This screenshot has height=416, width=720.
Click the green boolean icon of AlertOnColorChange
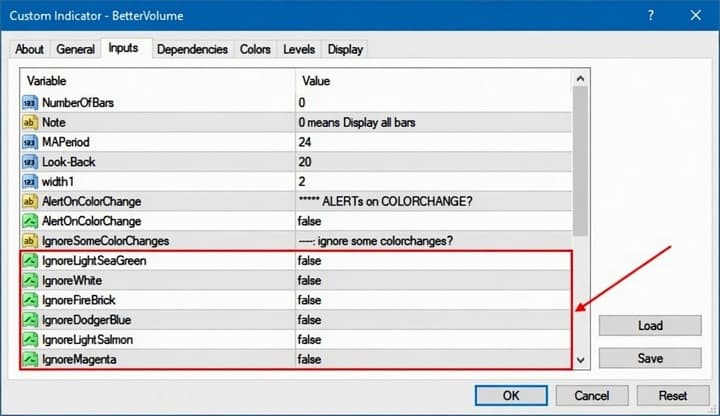pos(30,221)
